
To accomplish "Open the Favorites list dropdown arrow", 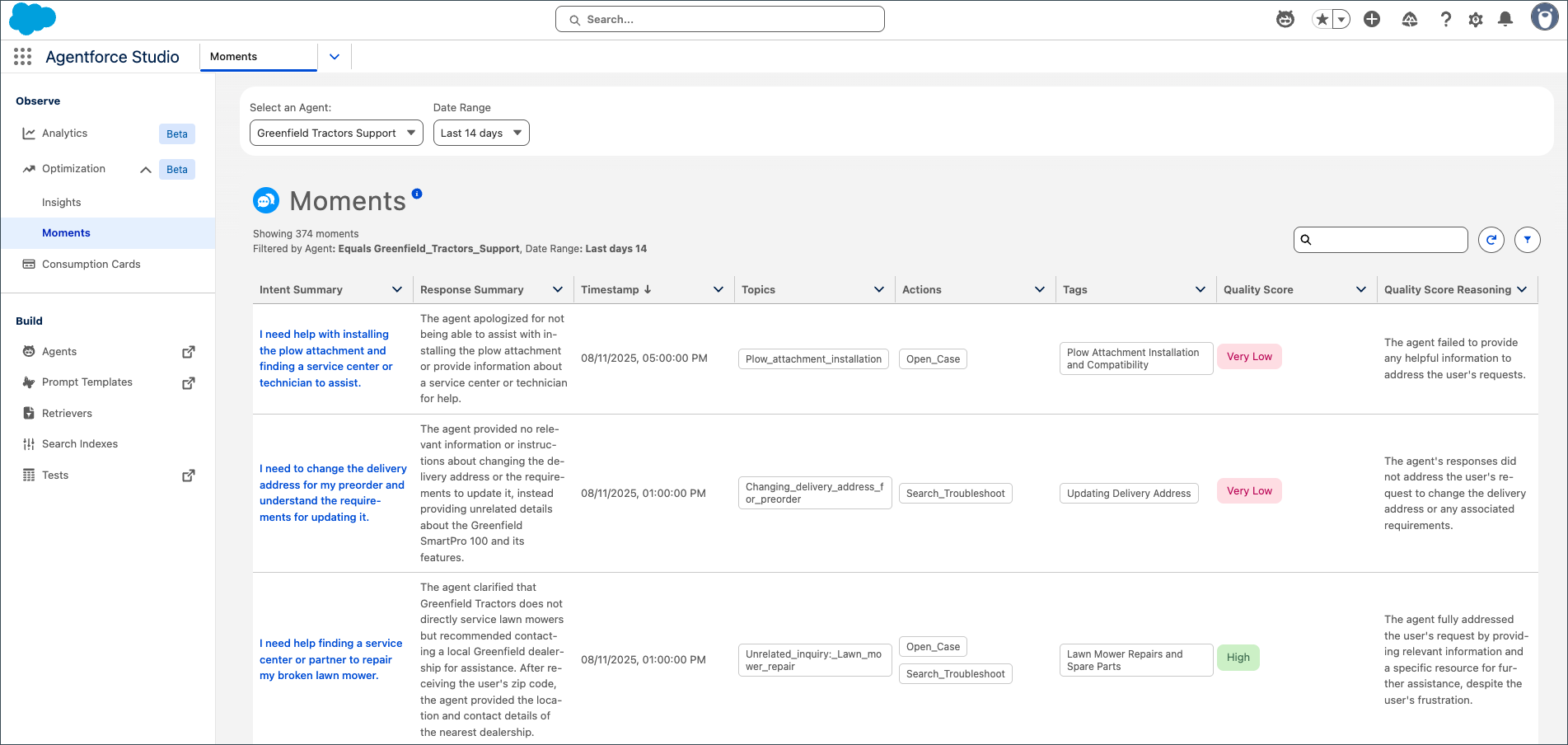I will (1342, 19).
